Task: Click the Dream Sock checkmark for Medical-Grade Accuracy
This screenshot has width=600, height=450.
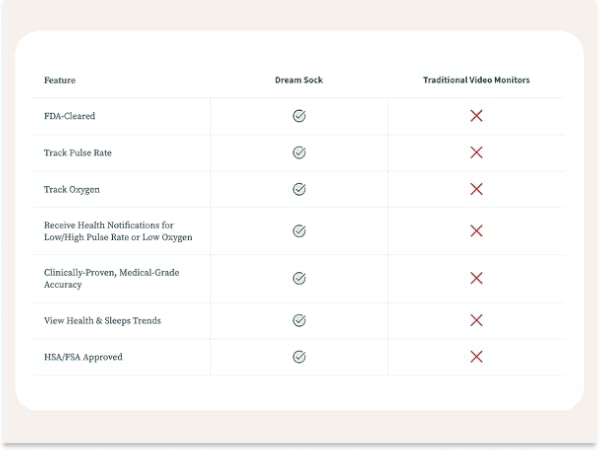Action: pyautogui.click(x=299, y=278)
